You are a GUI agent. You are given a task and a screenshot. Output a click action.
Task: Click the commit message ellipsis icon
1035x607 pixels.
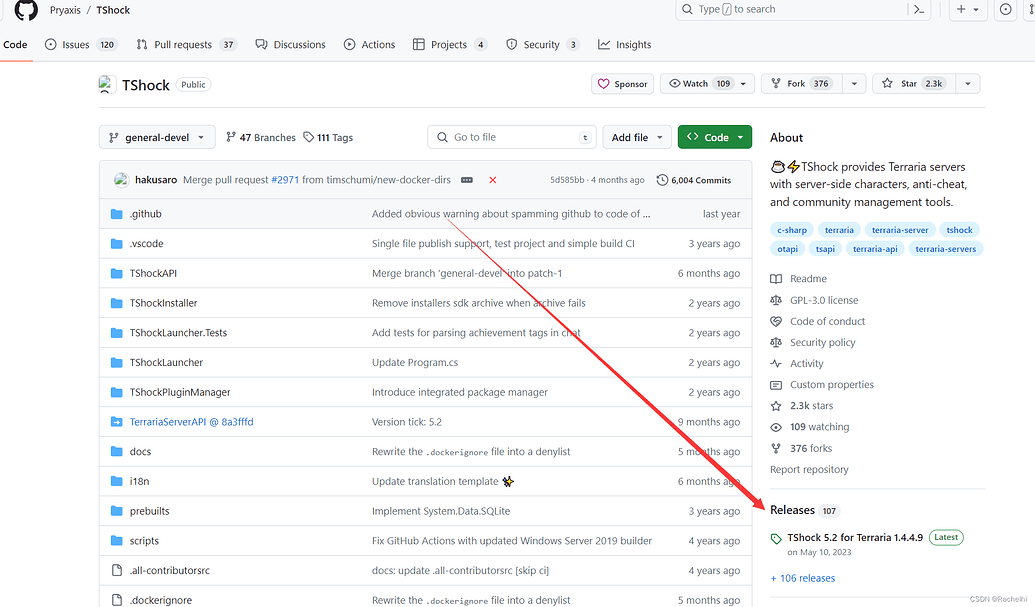[467, 180]
